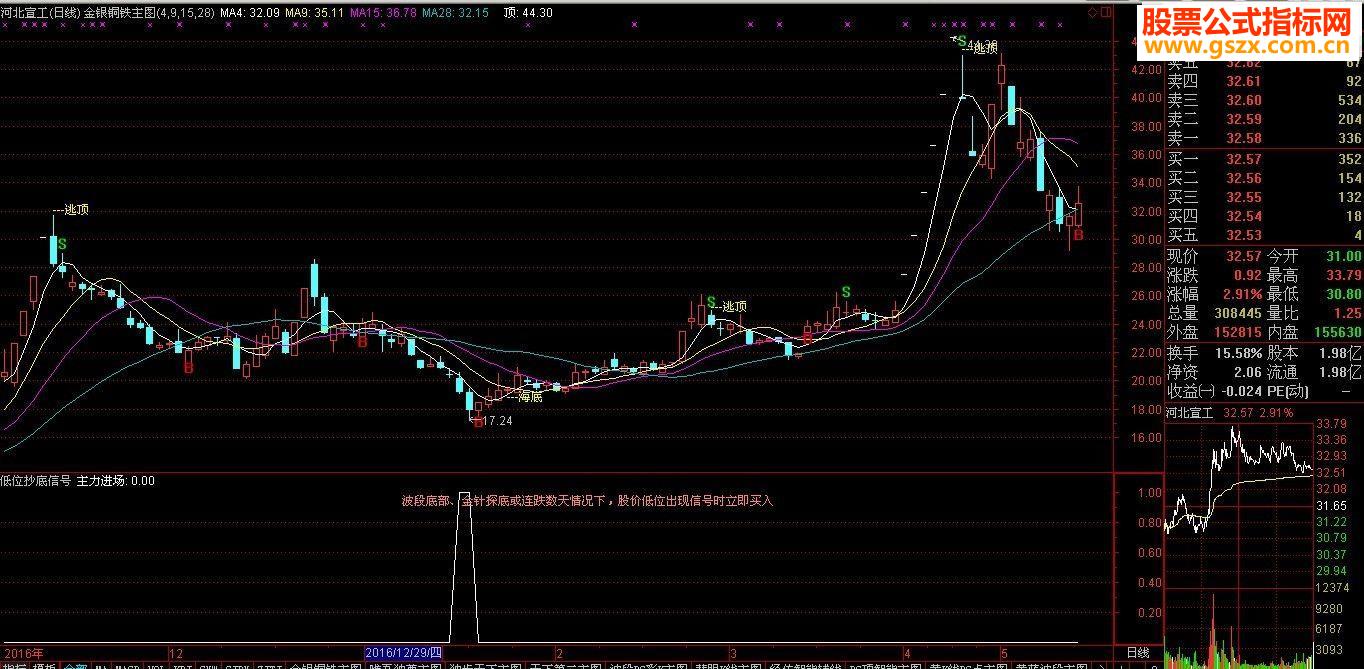Click the 海底 bottom label on the chart

[530, 397]
